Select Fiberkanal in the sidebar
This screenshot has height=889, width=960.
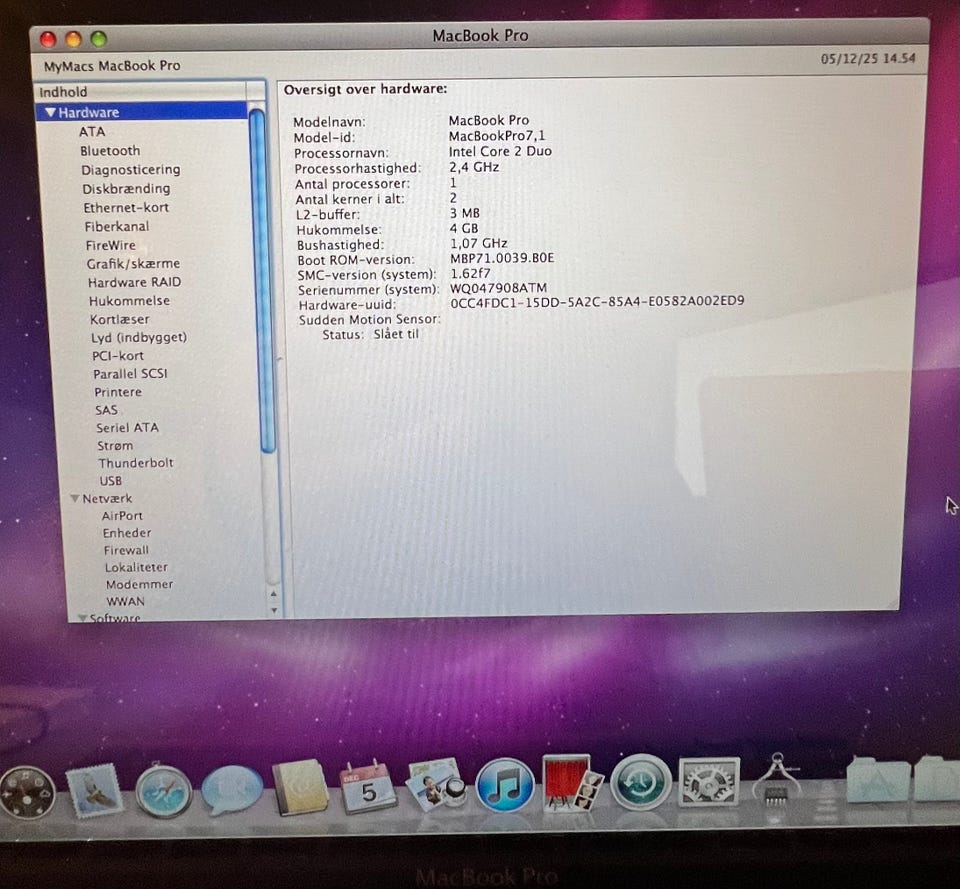117,227
